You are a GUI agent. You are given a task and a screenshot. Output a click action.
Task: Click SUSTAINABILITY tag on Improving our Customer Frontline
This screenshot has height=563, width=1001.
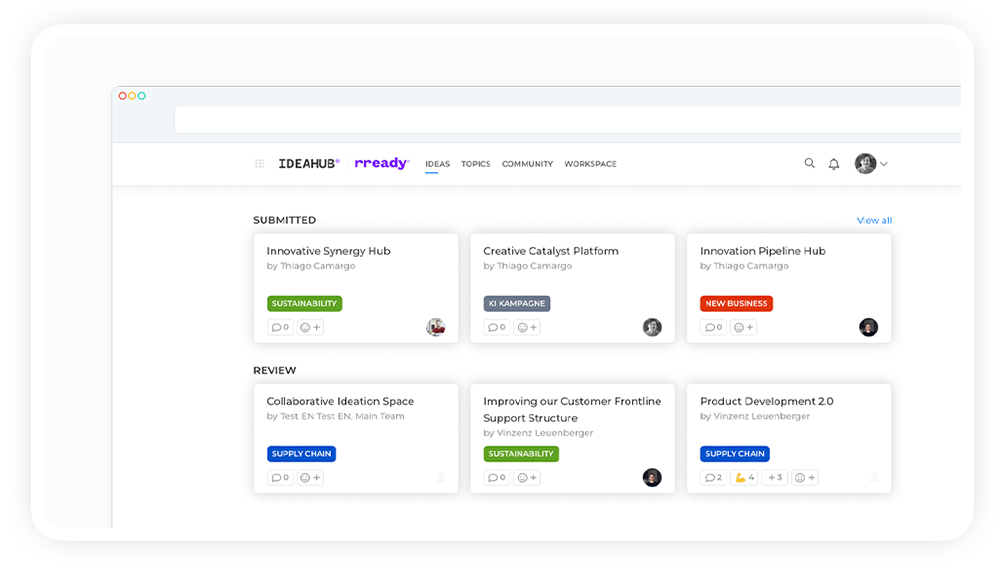[521, 454]
